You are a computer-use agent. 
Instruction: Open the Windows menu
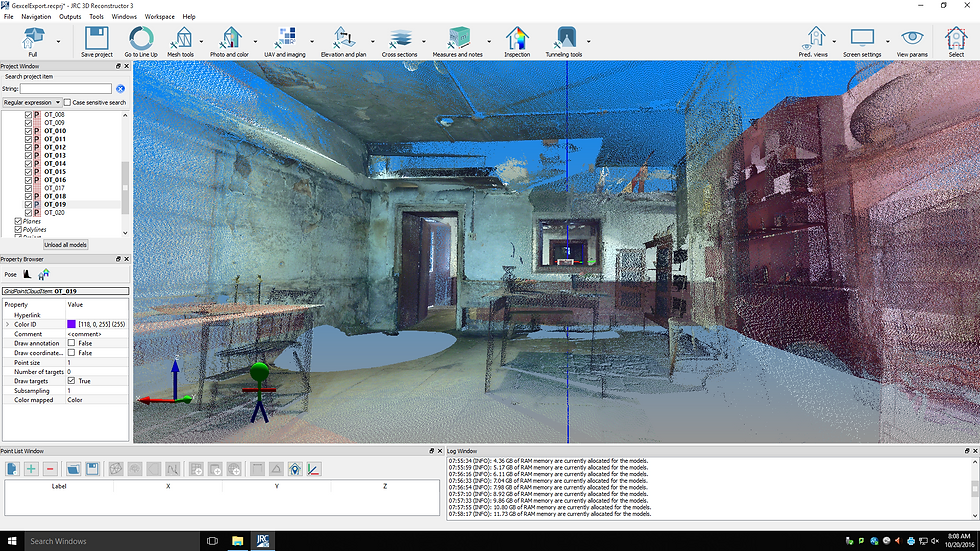[x=124, y=17]
